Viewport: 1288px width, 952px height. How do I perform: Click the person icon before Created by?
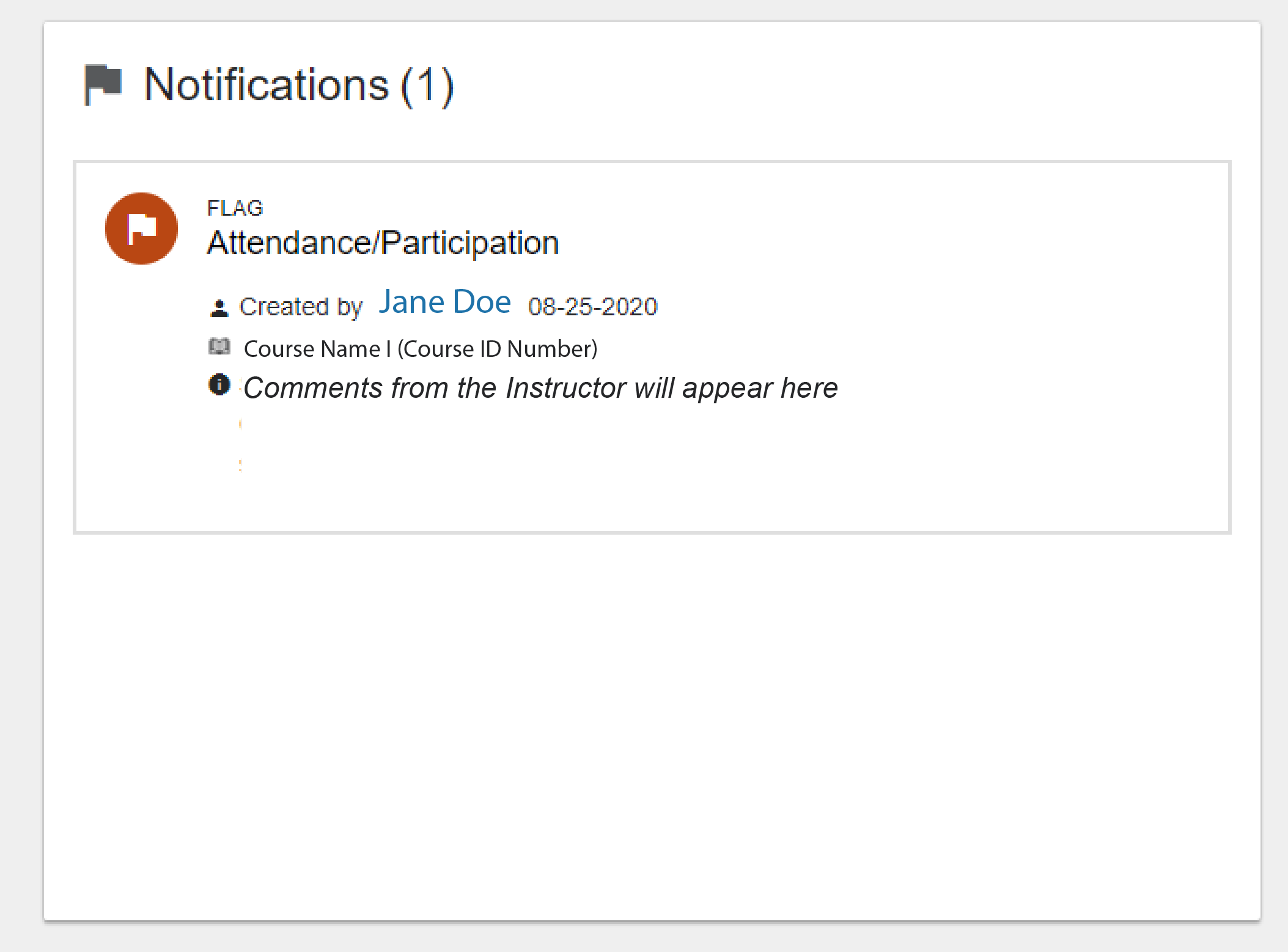click(219, 308)
